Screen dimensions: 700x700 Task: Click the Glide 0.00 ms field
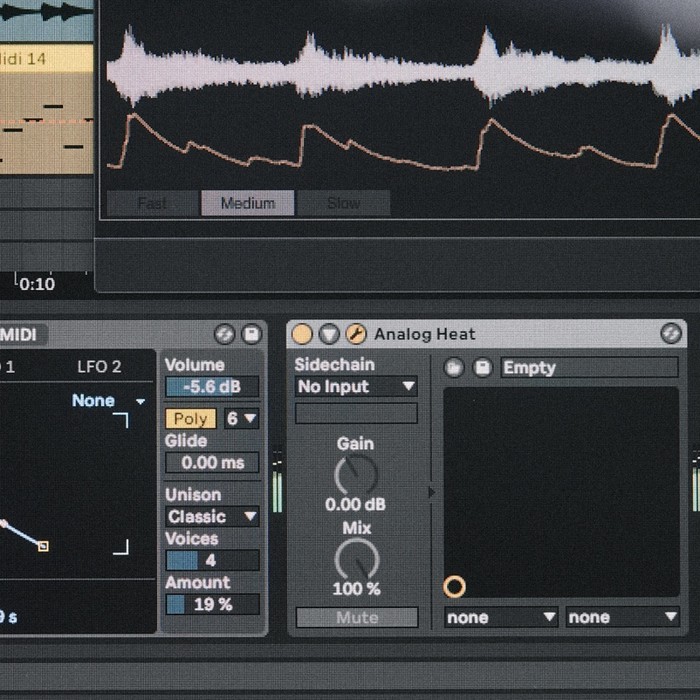(212, 462)
